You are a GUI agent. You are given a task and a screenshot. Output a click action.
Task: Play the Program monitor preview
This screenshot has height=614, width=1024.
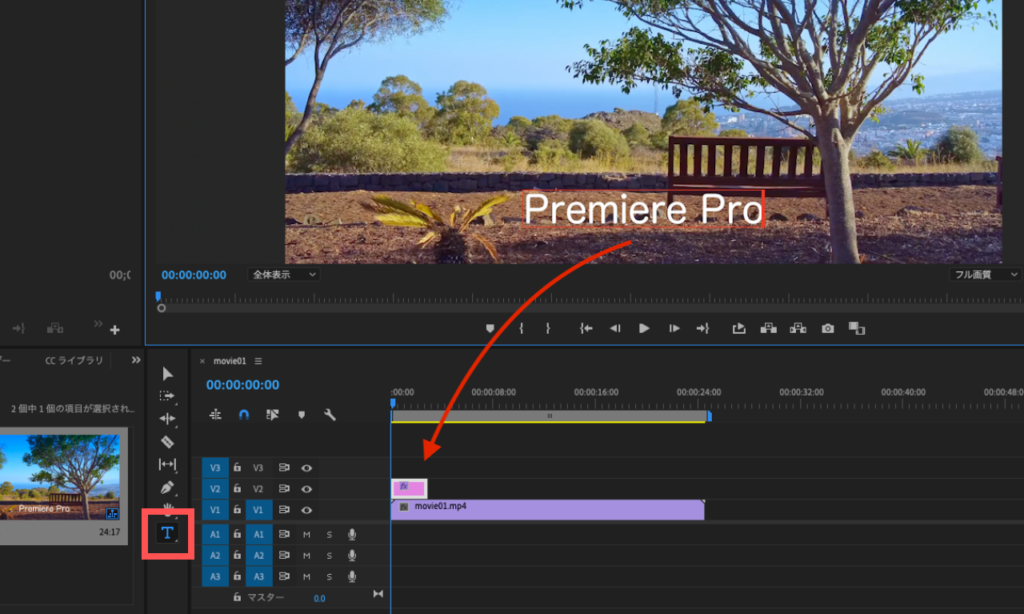(644, 329)
